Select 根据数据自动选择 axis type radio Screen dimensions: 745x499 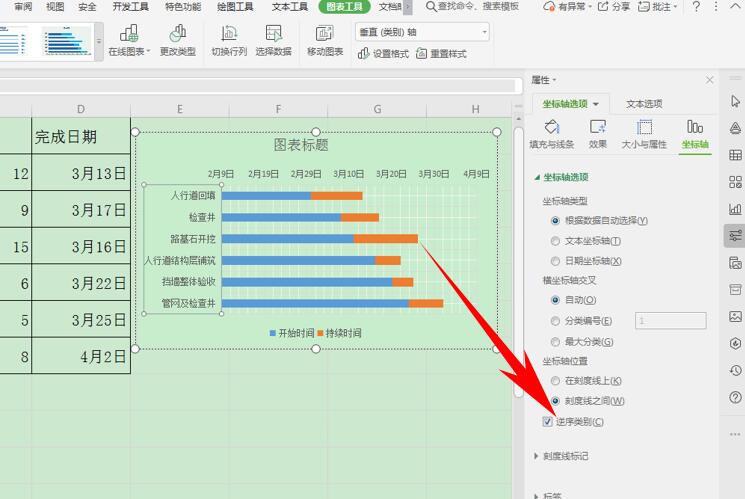[555, 221]
